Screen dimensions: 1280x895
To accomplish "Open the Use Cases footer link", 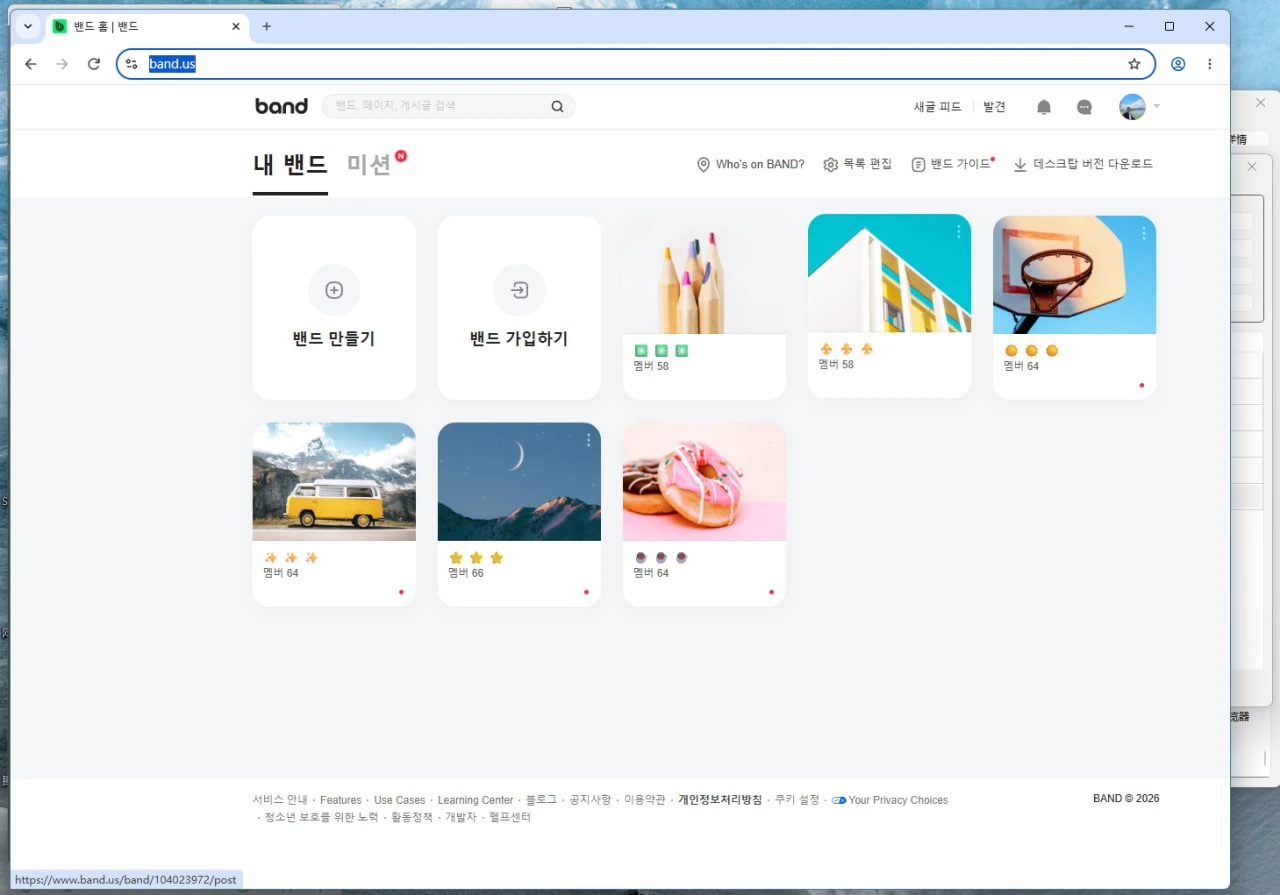I will tap(399, 800).
